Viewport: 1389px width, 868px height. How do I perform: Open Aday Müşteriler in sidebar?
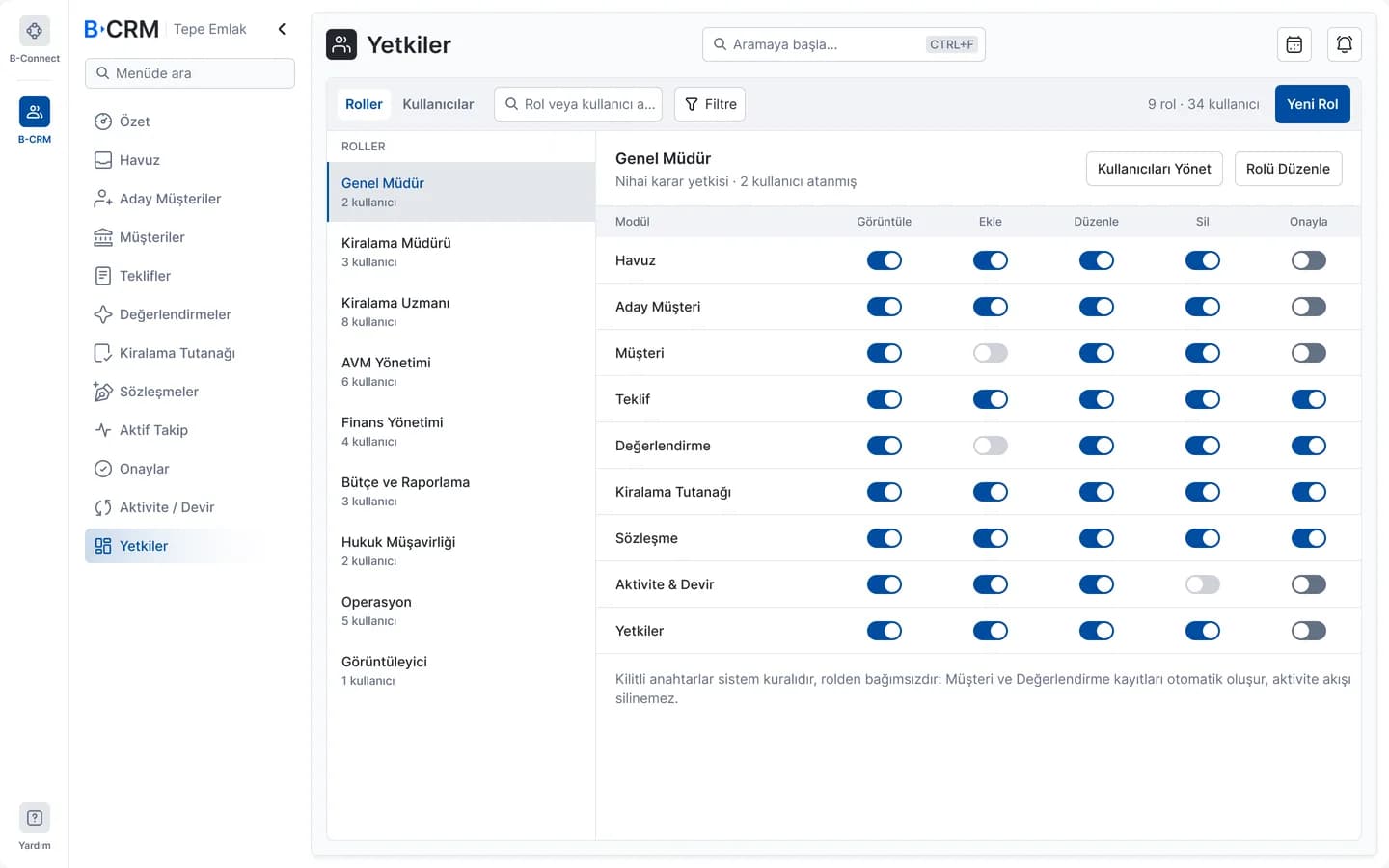point(190,199)
